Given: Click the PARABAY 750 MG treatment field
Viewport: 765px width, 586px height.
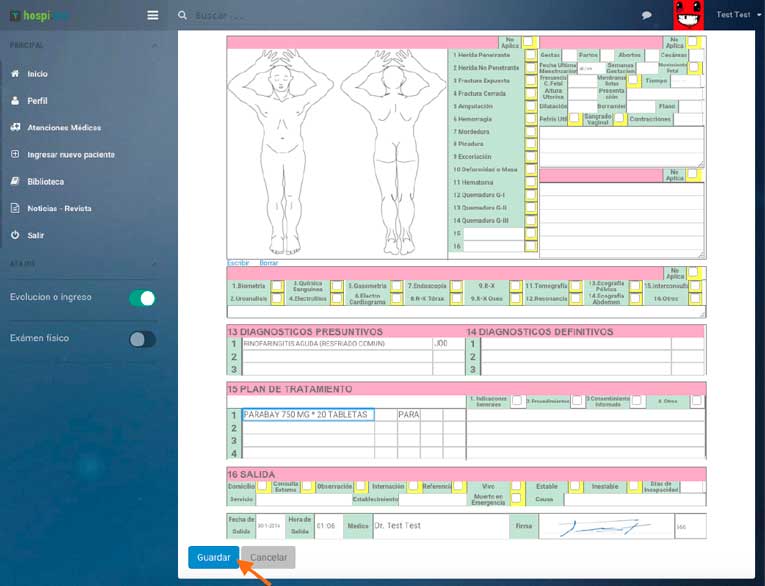Looking at the screenshot, I should (308, 414).
